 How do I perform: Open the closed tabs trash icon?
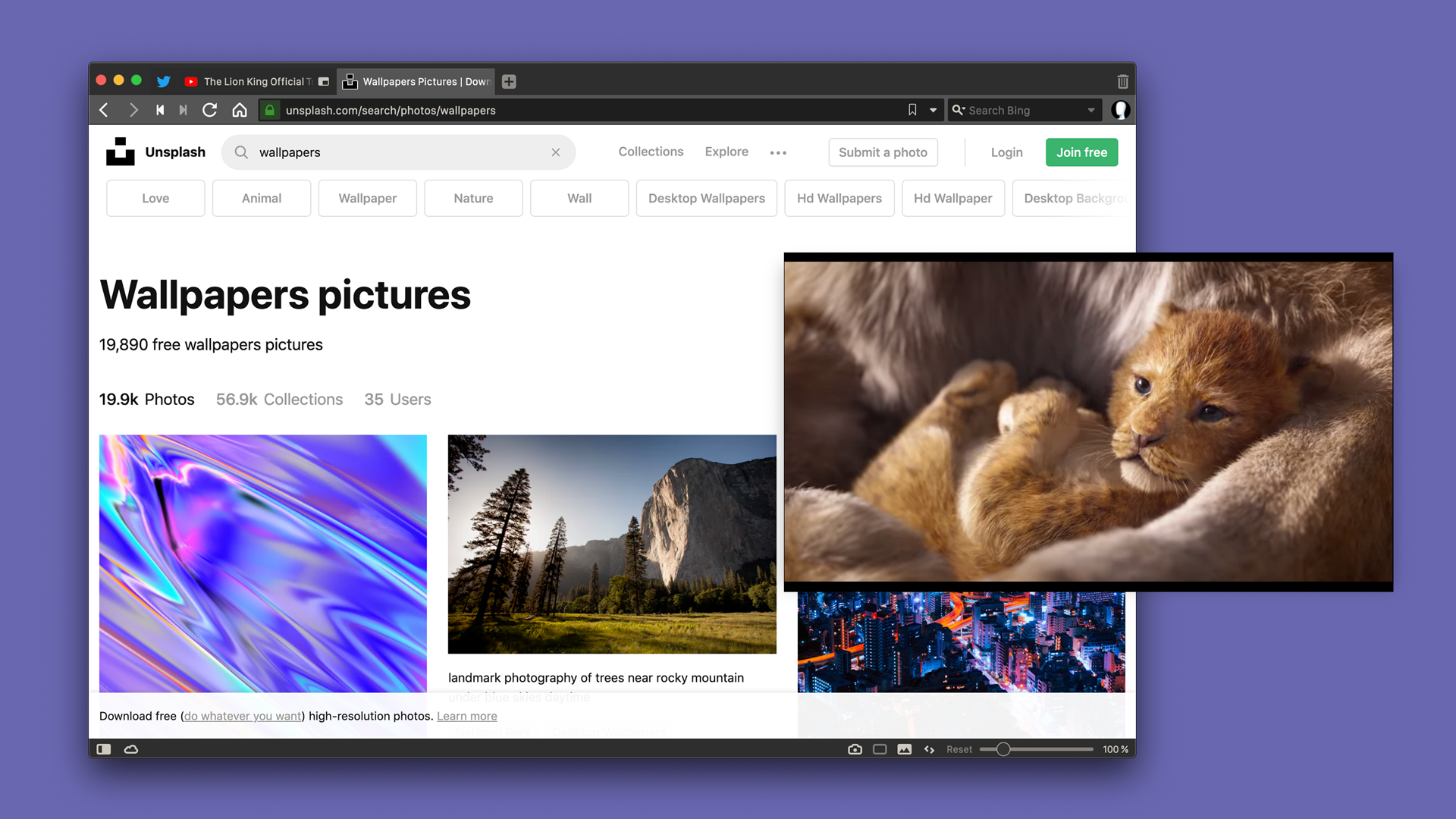pyautogui.click(x=1122, y=81)
